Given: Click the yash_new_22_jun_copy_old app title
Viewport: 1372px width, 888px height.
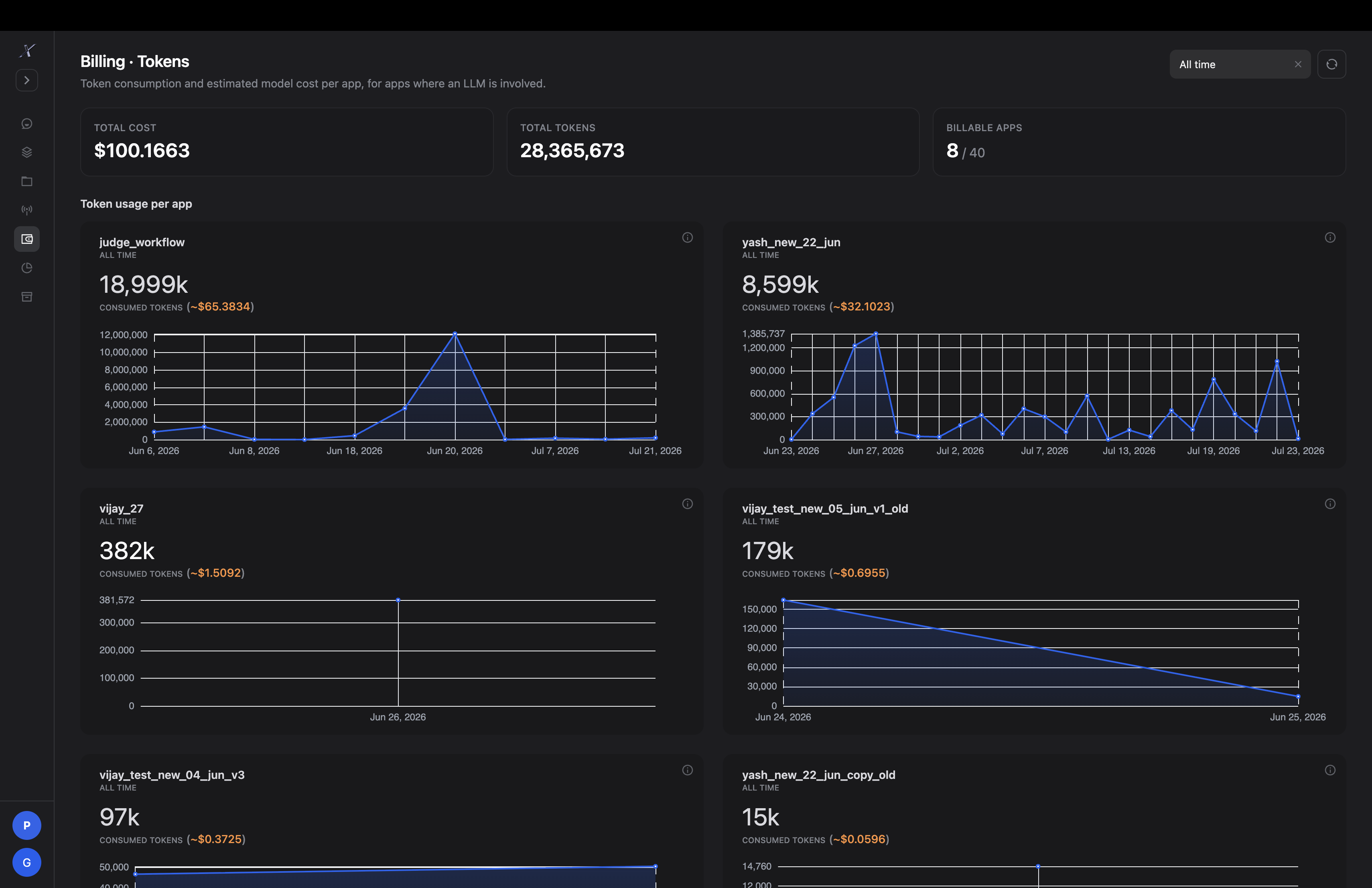Looking at the screenshot, I should pyautogui.click(x=819, y=774).
